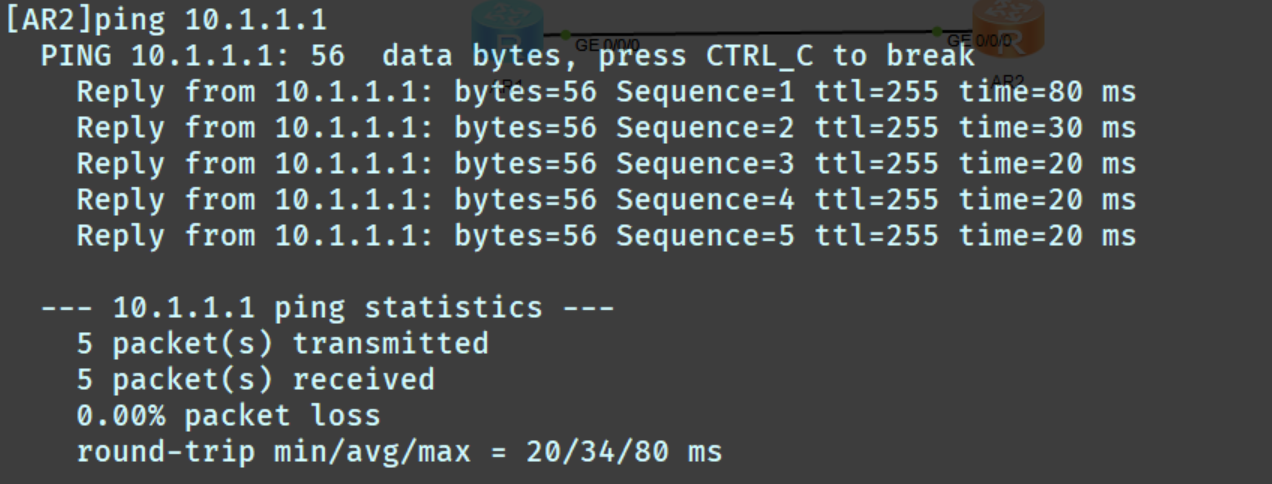This screenshot has height=484, width=1272.
Task: Click the Sequence=1 reply line
Action: click(x=605, y=92)
